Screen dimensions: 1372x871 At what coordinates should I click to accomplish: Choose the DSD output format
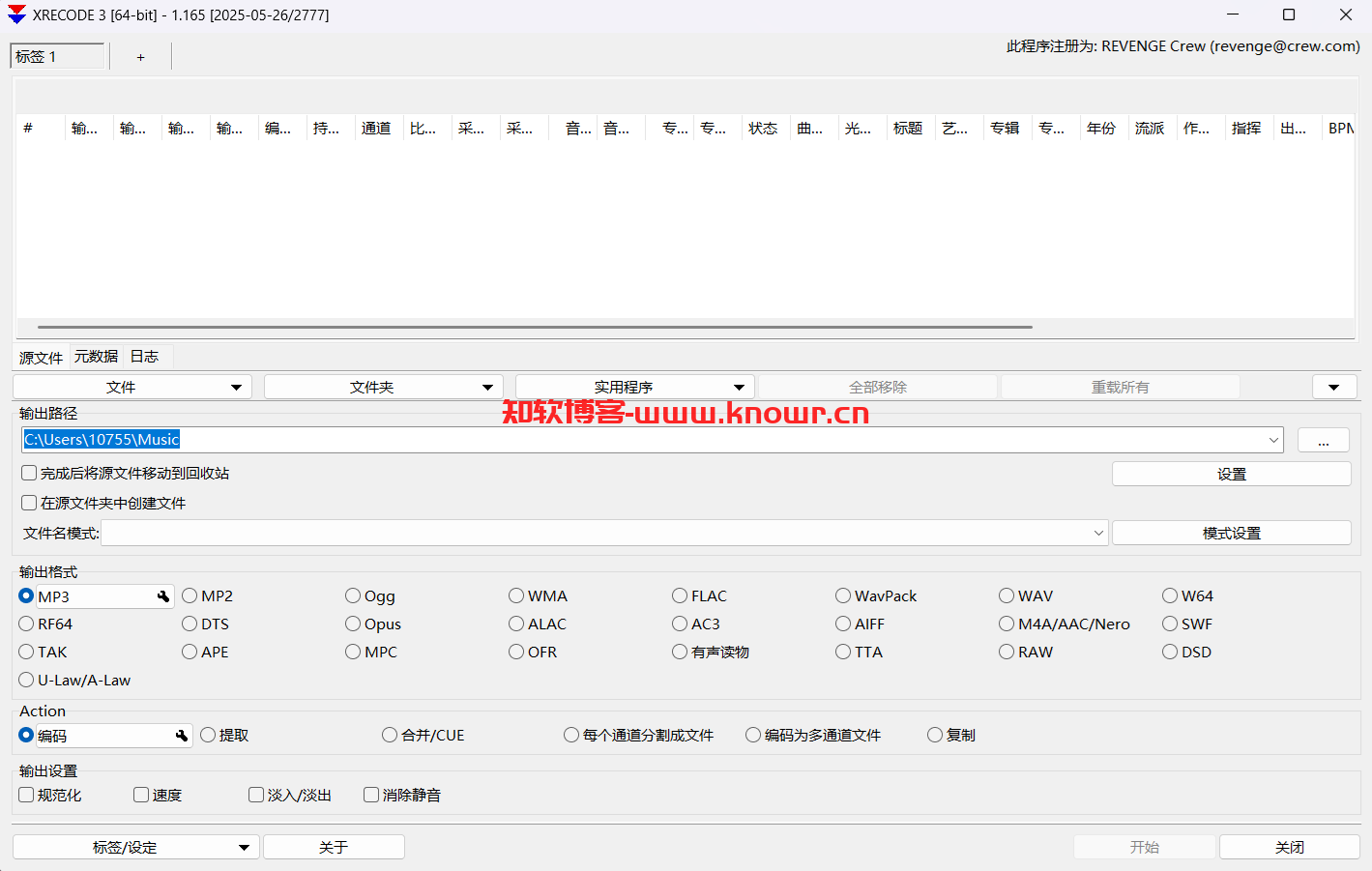[1187, 653]
